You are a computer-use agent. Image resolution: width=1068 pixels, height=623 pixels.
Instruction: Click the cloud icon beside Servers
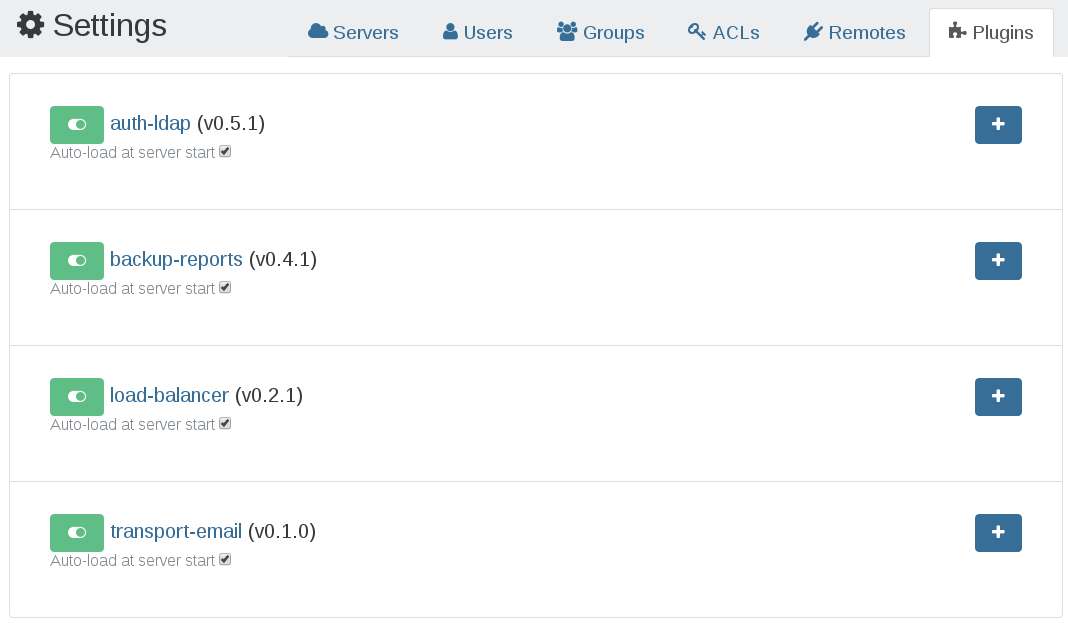coord(318,31)
